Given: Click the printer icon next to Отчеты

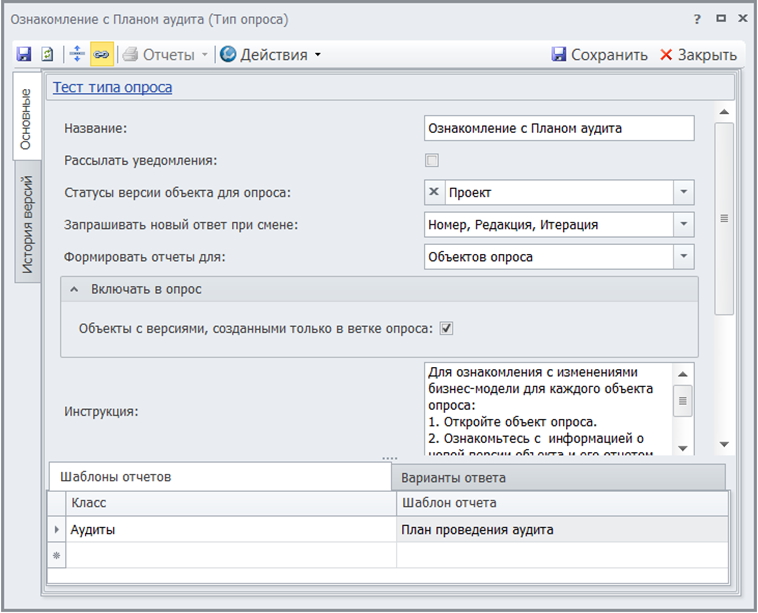Looking at the screenshot, I should point(130,54).
